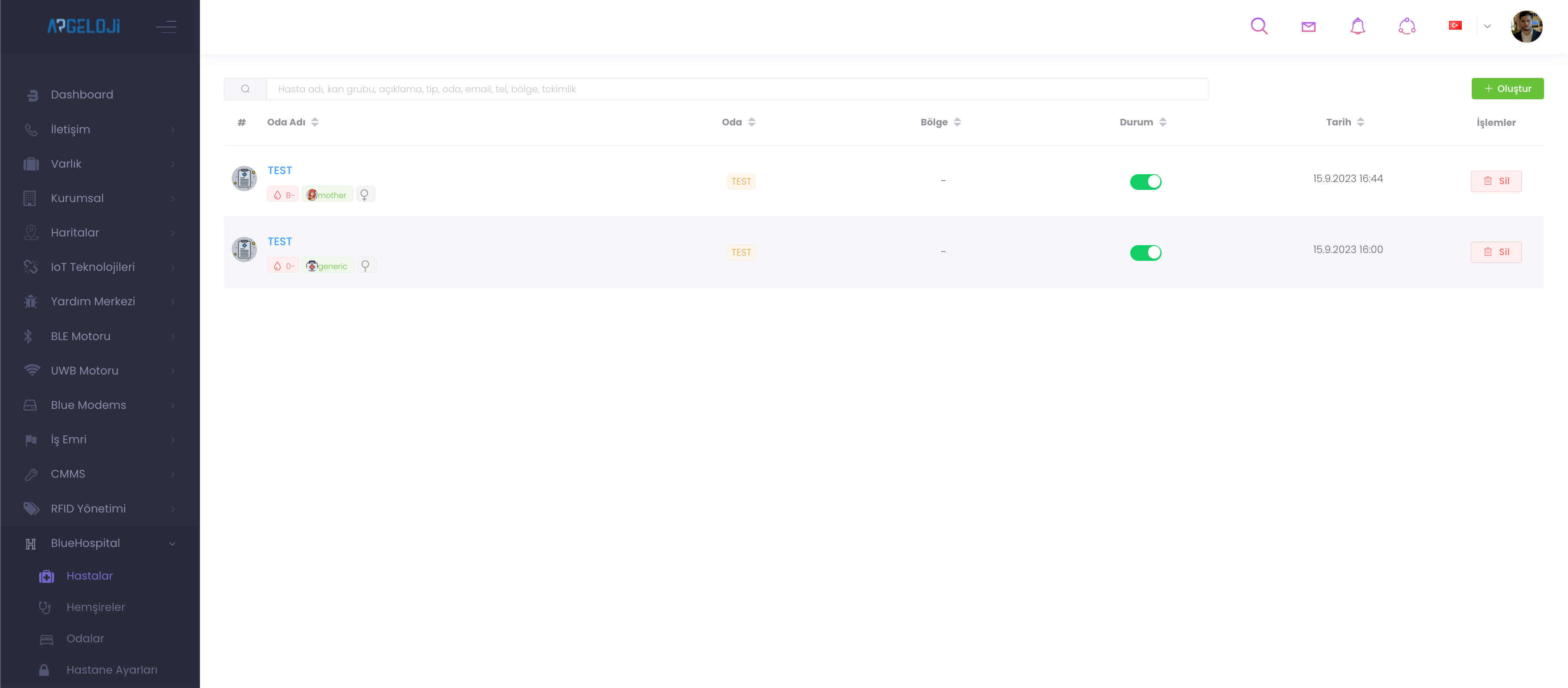Open Hemşireler in the sidebar submenu
1568x688 pixels.
point(95,607)
